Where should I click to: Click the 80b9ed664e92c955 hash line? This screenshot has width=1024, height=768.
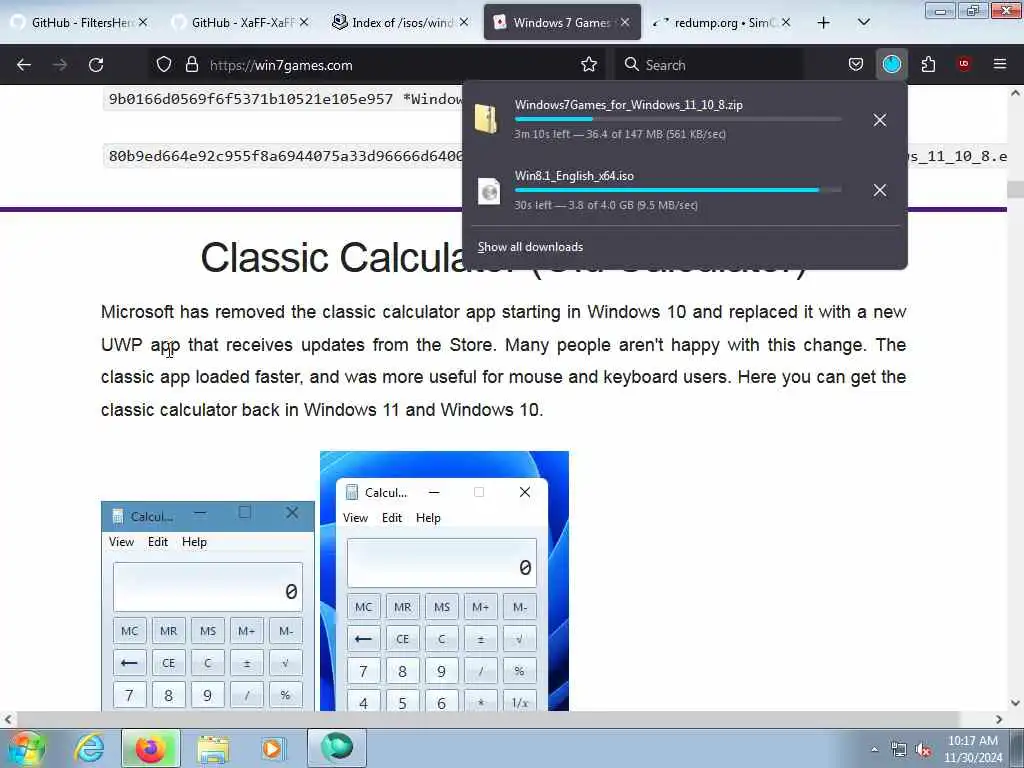coord(282,156)
